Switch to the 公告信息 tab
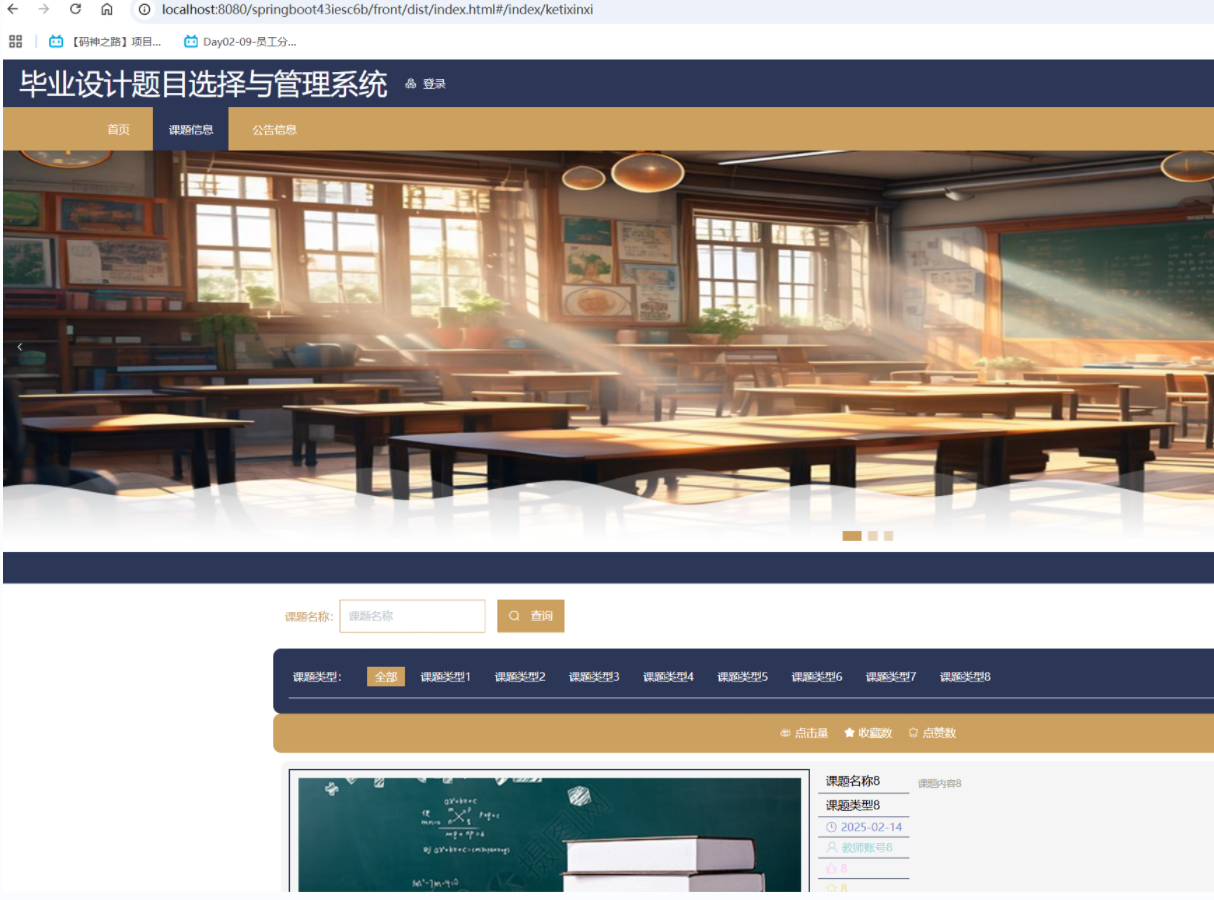1214x900 pixels. [x=274, y=130]
